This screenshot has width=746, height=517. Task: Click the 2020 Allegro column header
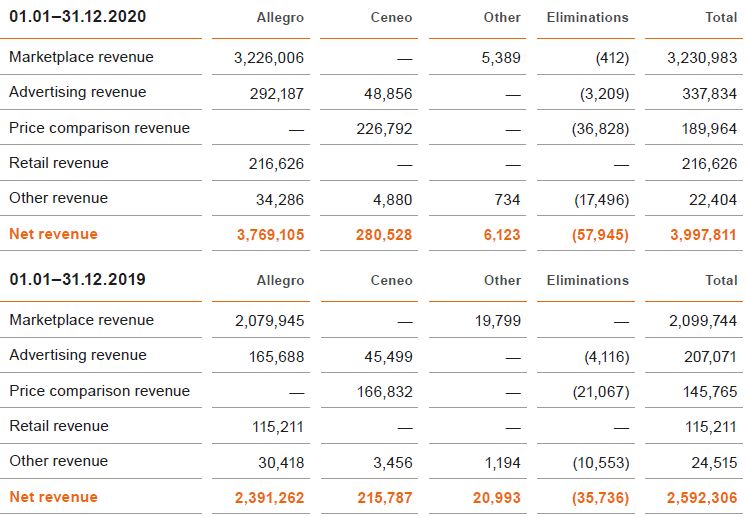click(x=280, y=18)
